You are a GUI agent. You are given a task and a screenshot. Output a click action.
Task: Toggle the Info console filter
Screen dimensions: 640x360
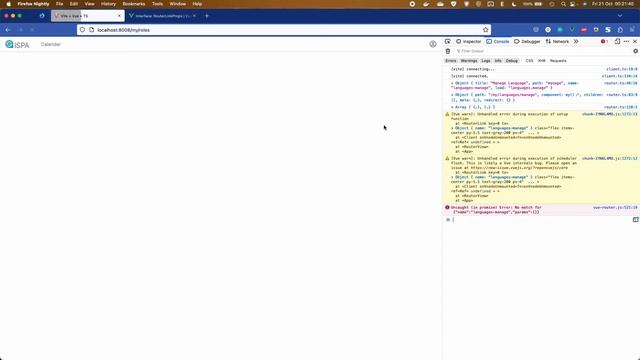pos(498,60)
